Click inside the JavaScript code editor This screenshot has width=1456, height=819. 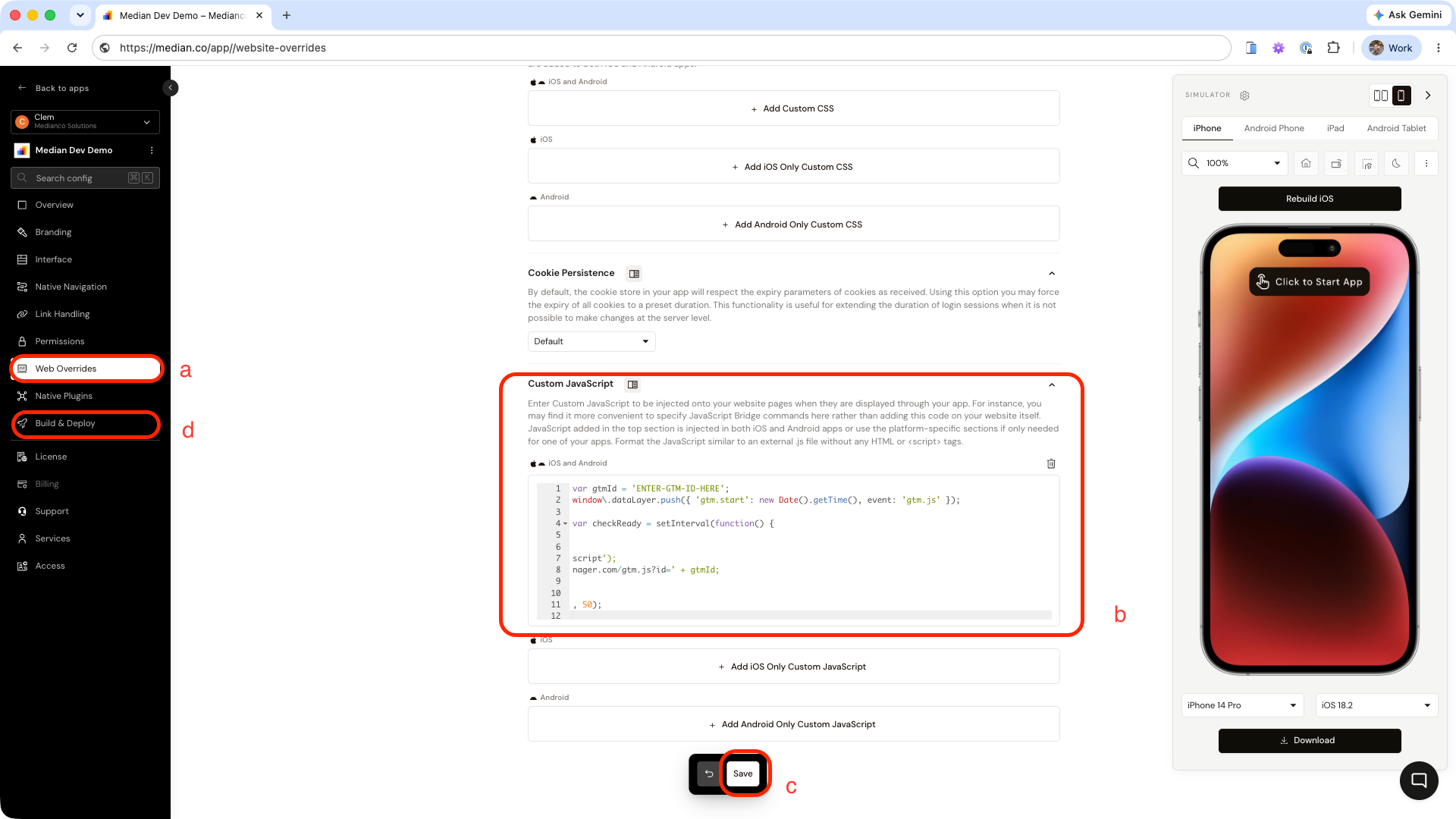tap(793, 551)
